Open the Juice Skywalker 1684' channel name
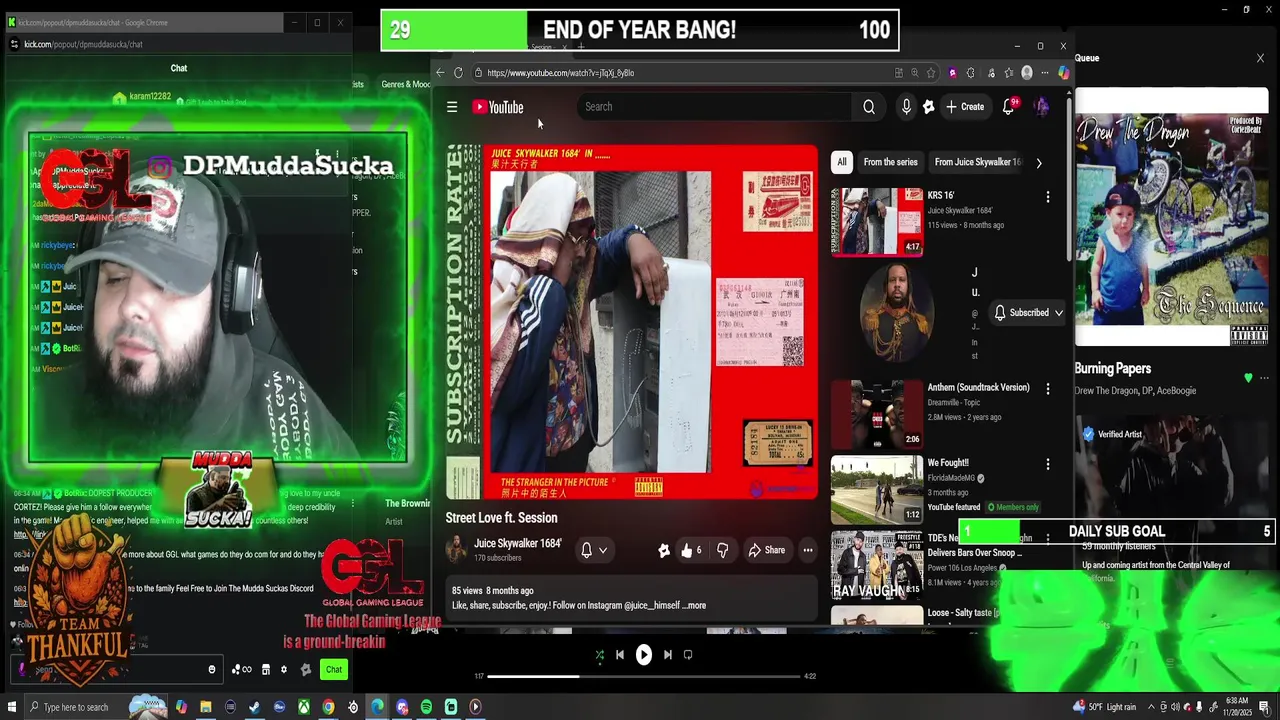 517,544
